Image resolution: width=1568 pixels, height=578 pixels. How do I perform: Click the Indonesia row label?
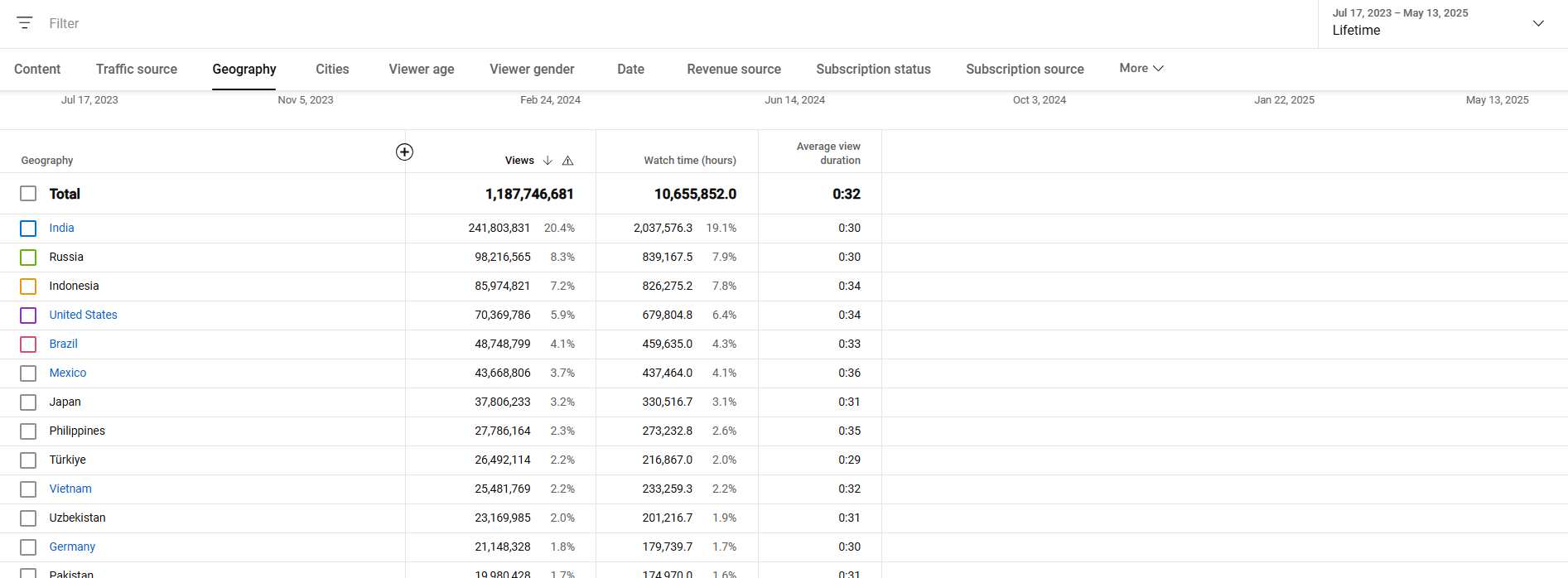coord(74,286)
